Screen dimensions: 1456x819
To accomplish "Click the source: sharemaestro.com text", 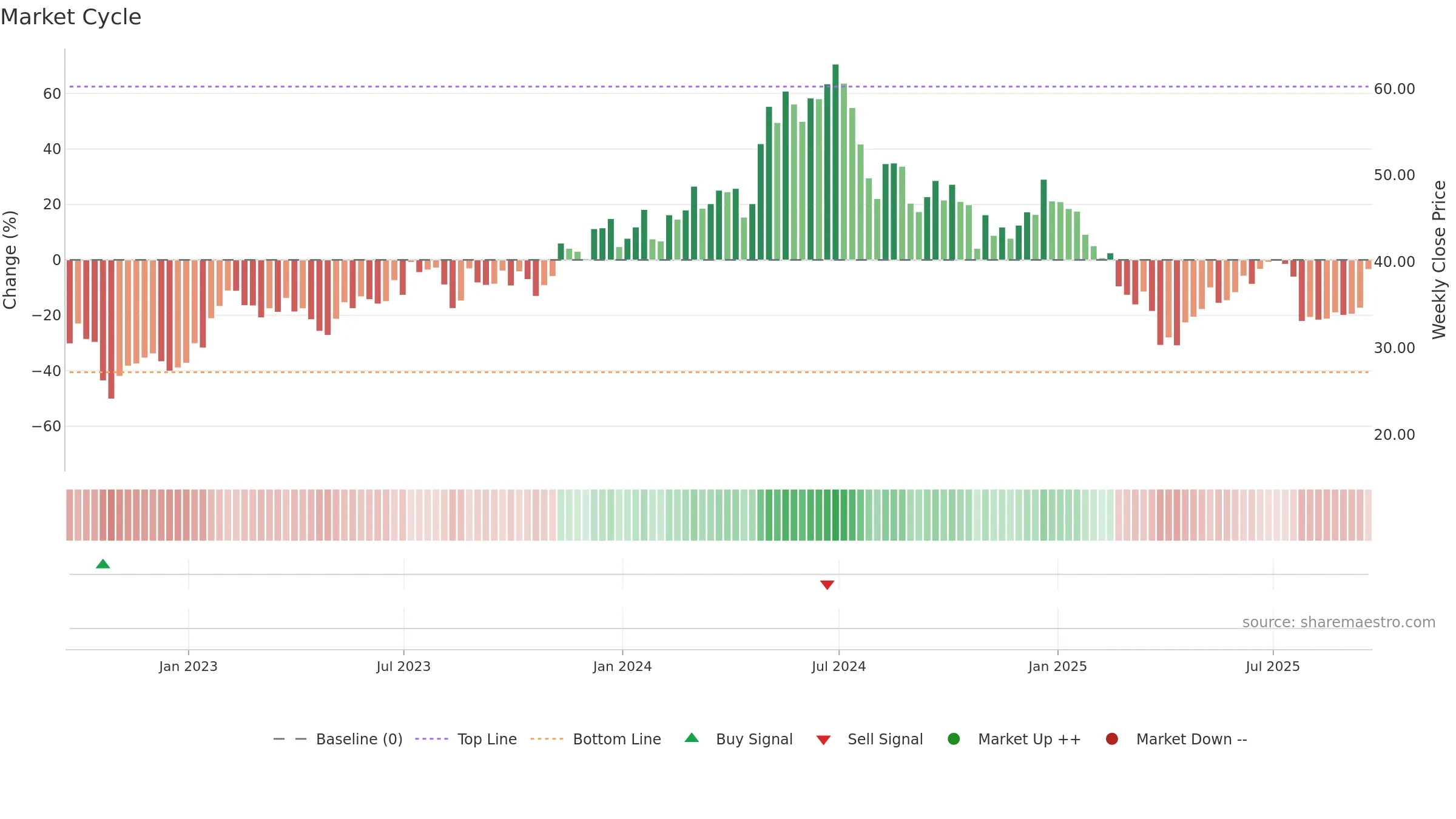I will [1339, 622].
